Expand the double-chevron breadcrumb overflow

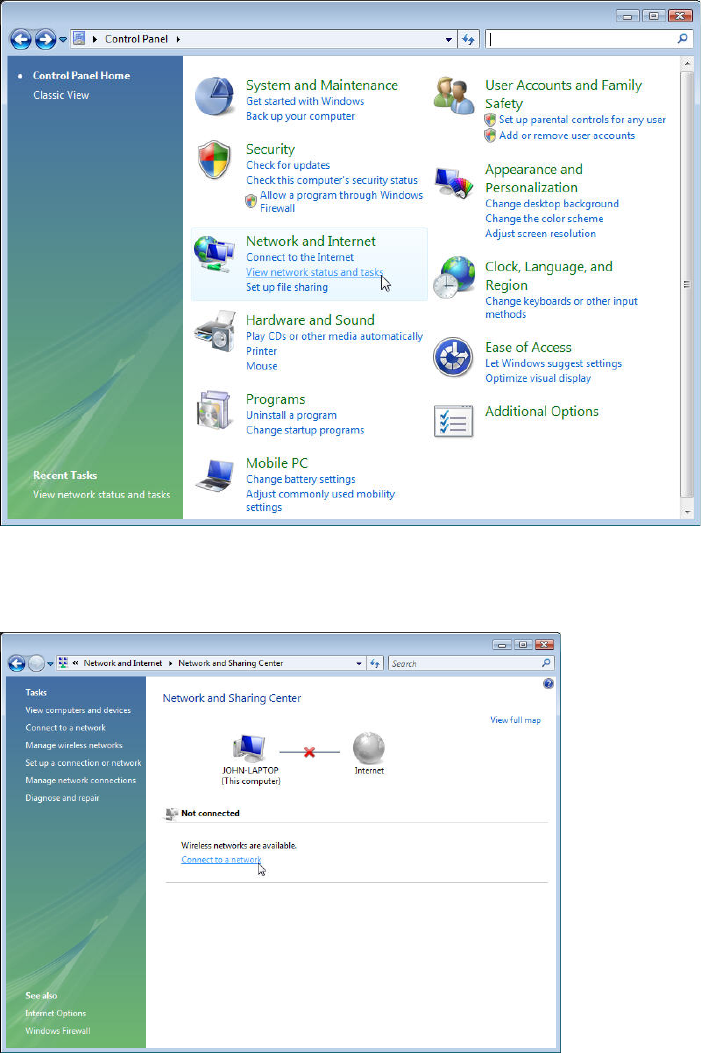click(76, 663)
